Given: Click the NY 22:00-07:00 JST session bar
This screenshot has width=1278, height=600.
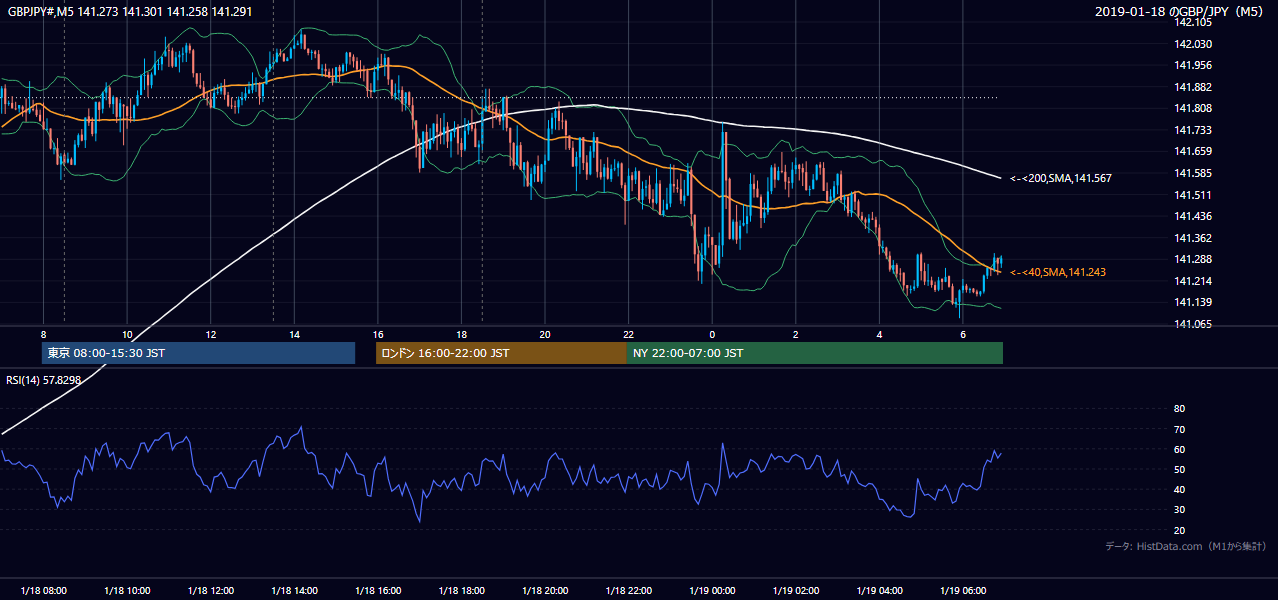Looking at the screenshot, I should (x=814, y=353).
